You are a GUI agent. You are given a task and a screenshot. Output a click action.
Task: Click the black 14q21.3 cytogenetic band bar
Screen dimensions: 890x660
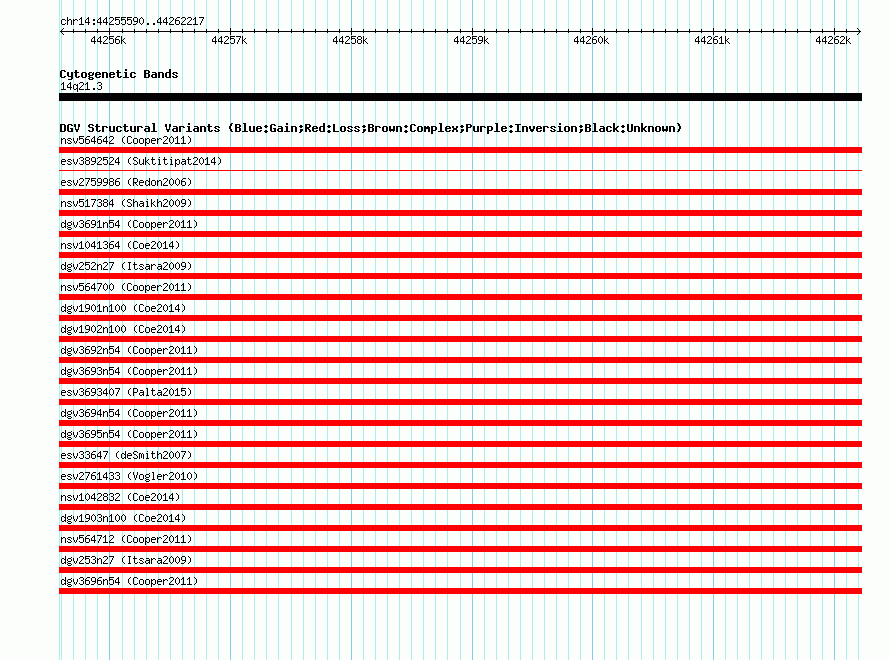coord(460,97)
